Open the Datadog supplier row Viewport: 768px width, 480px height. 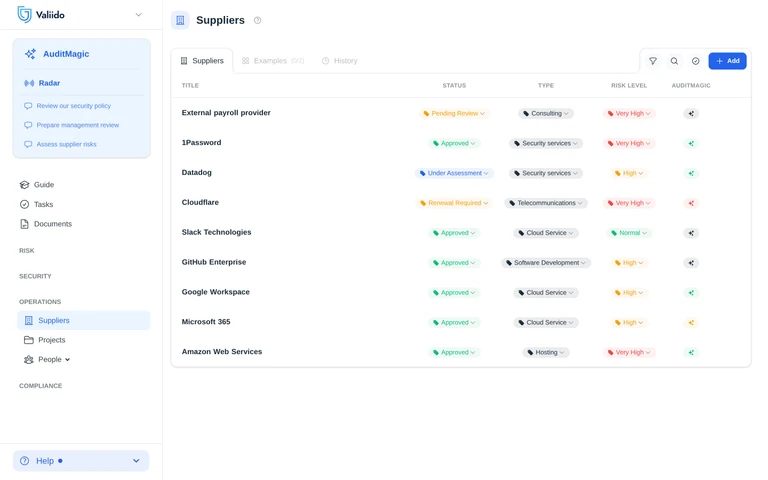pos(196,172)
